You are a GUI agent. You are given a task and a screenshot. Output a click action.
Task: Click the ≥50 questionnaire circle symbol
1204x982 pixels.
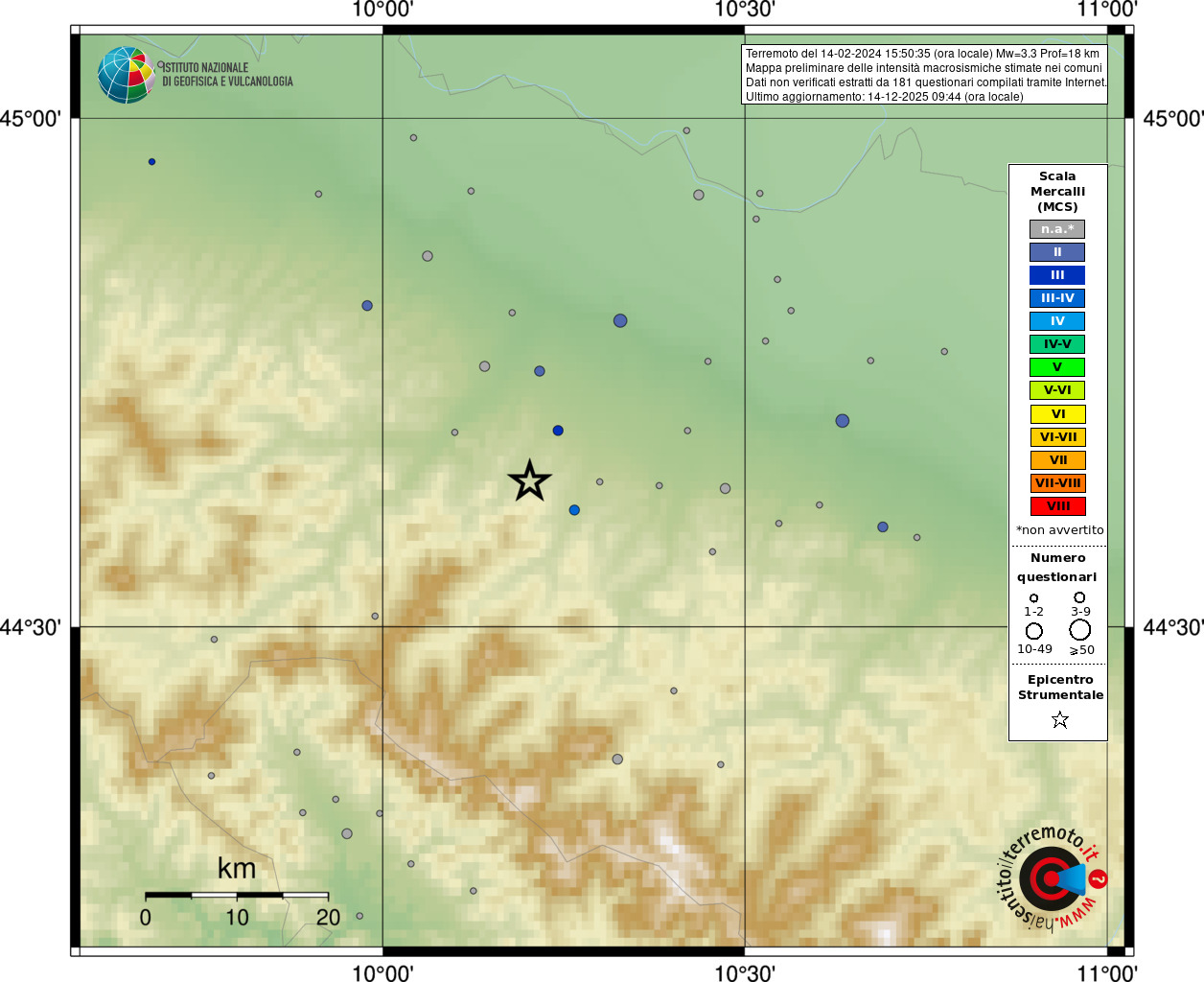point(1080,630)
